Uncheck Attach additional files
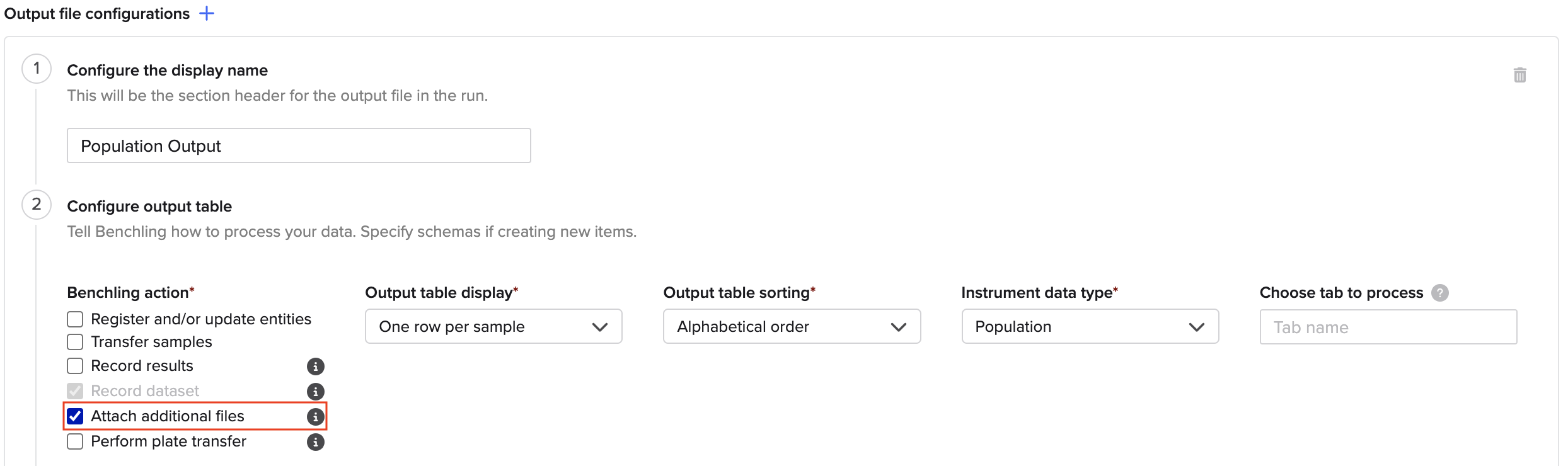The width and height of the screenshot is (1568, 466). pyautogui.click(x=74, y=416)
